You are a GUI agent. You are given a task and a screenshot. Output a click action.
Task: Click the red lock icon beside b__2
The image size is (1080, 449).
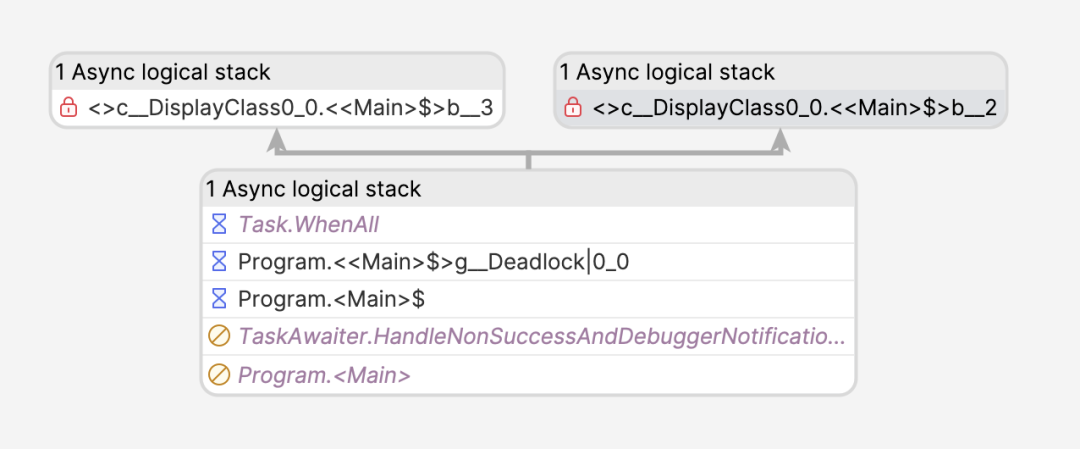pos(572,108)
